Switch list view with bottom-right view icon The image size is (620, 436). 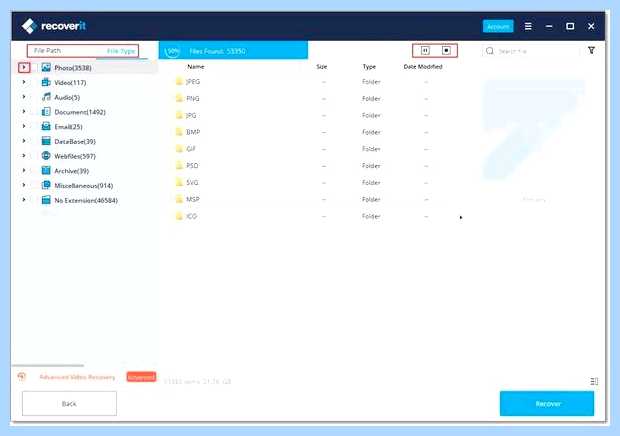[594, 381]
